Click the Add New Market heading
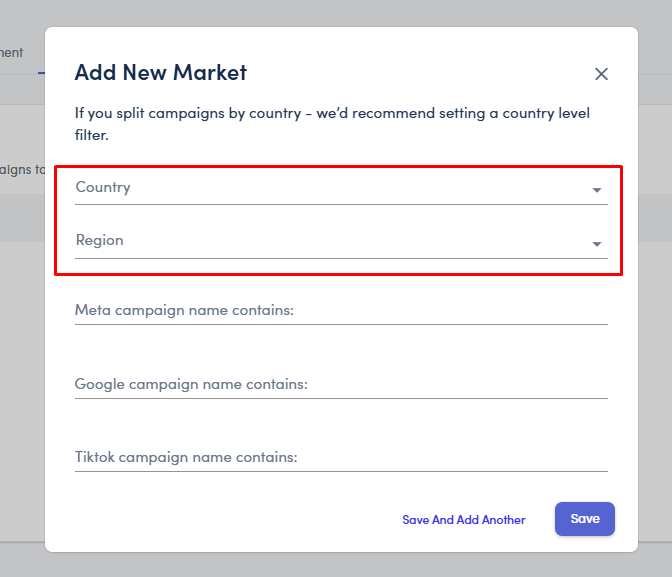This screenshot has height=577, width=672. 161,73
